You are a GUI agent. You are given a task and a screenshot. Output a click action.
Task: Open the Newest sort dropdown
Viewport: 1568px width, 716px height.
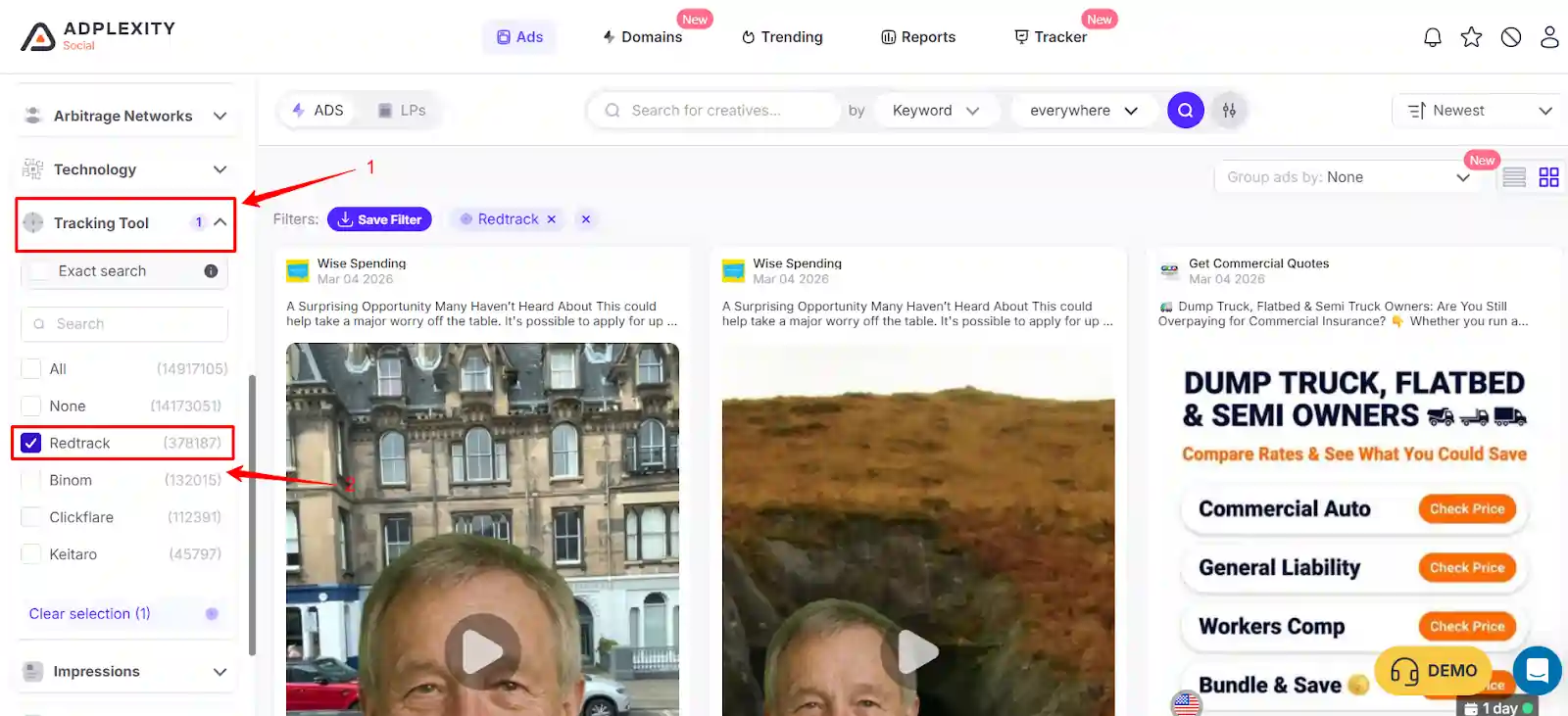pyautogui.click(x=1478, y=111)
